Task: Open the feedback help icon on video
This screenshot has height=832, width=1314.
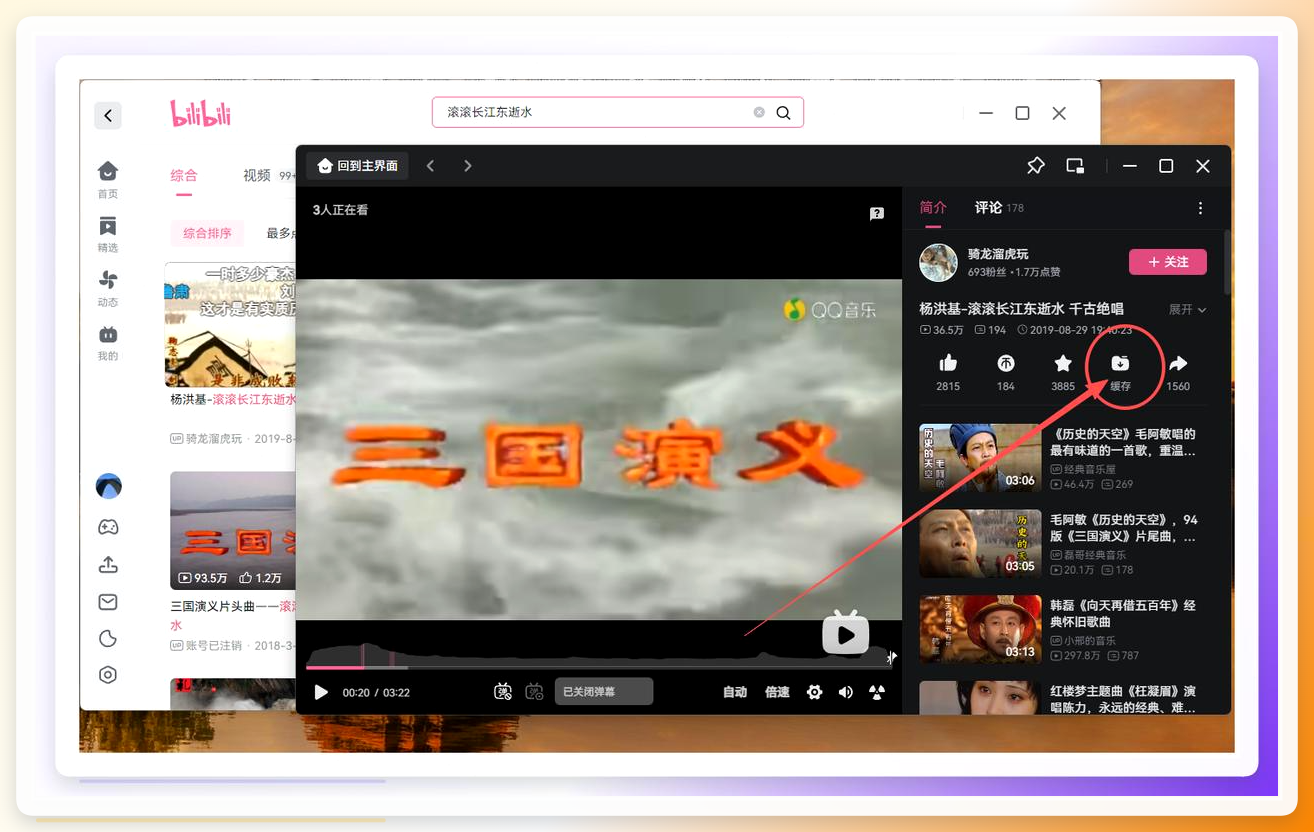Action: pyautogui.click(x=877, y=213)
